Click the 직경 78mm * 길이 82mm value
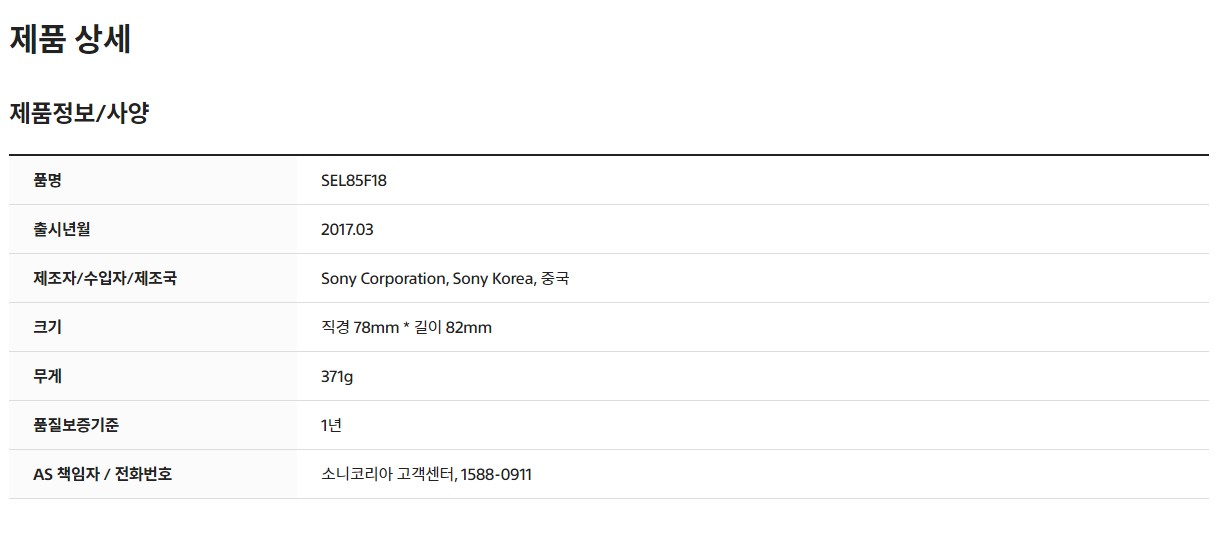Image resolution: width=1219 pixels, height=535 pixels. click(406, 327)
